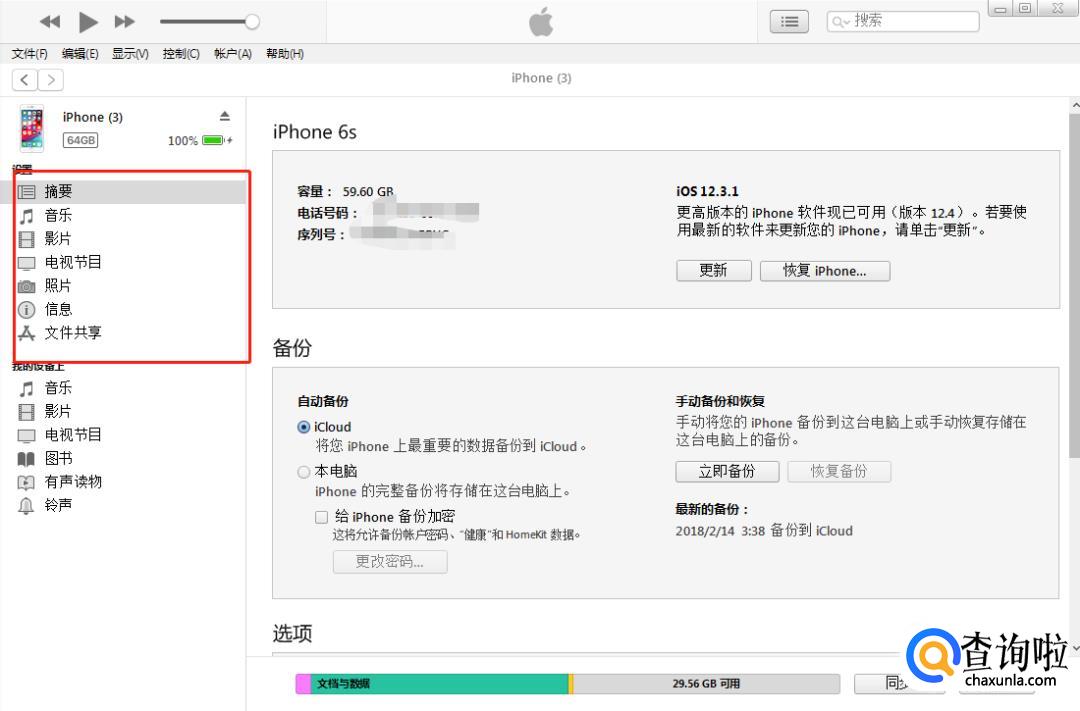Click the 电视节目 TV icon in settings
Image resolution: width=1080 pixels, height=711 pixels.
26,263
